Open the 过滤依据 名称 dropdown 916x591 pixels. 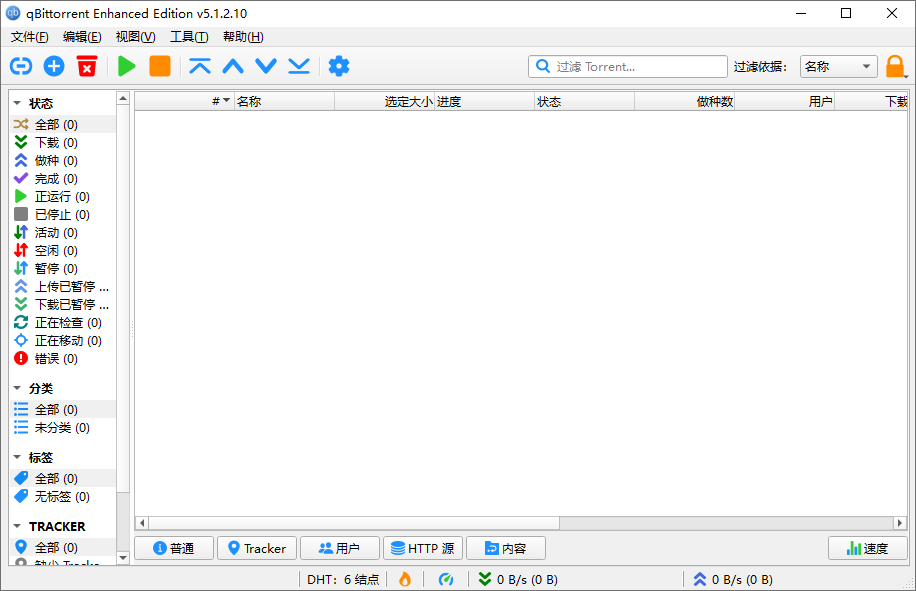point(838,65)
